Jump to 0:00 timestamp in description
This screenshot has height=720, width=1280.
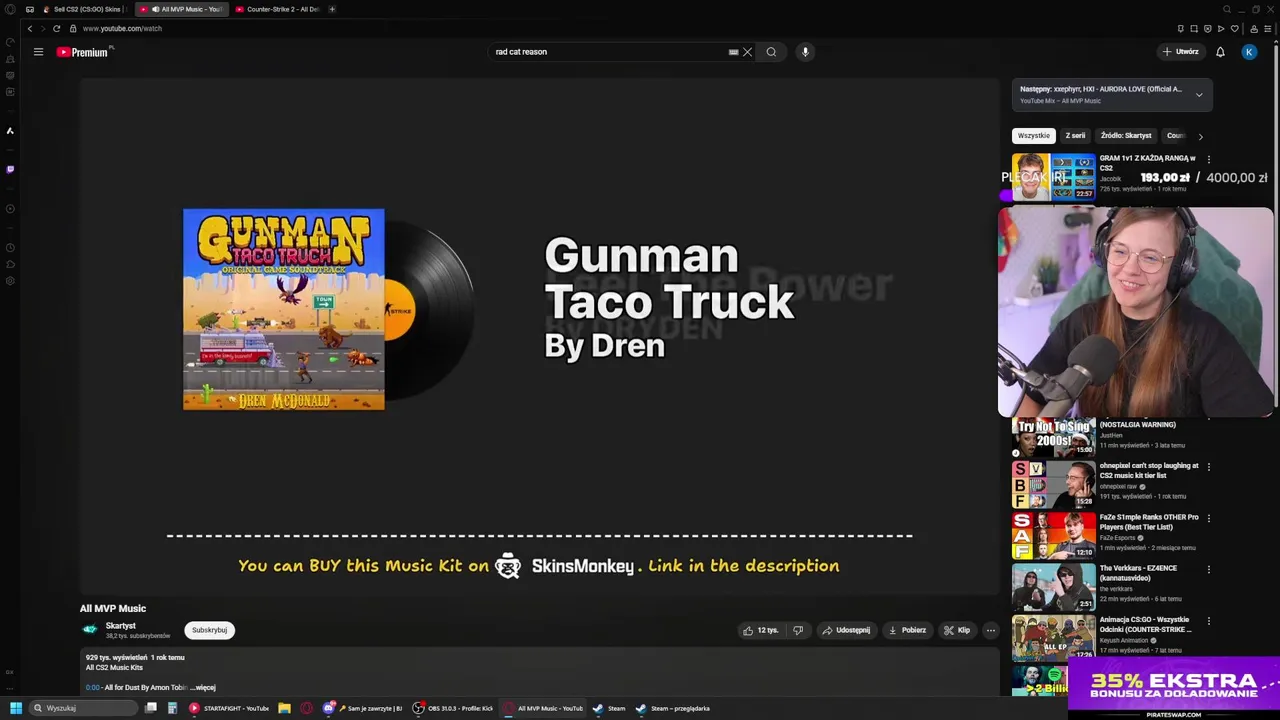[92, 687]
